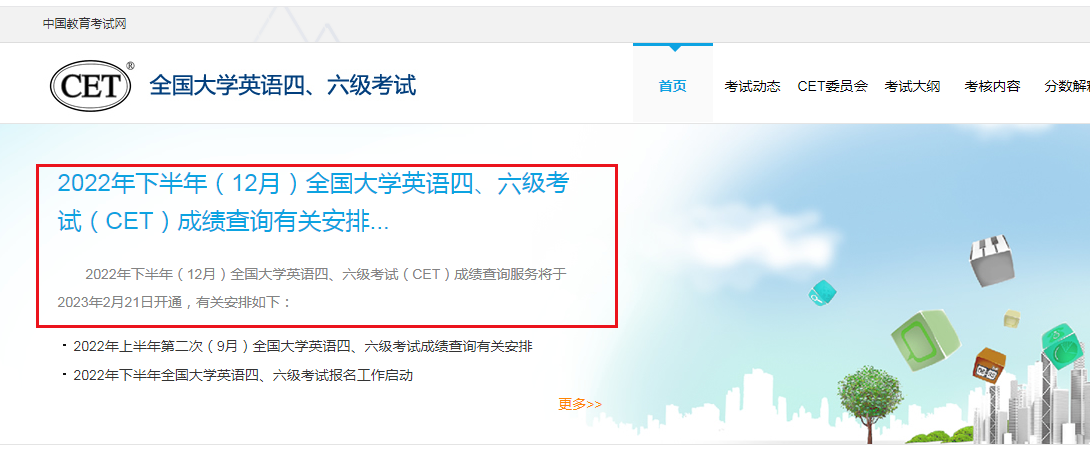This screenshot has height=469, width=1090.
Task: Click the small teal cube in the banner
Action: click(x=822, y=293)
